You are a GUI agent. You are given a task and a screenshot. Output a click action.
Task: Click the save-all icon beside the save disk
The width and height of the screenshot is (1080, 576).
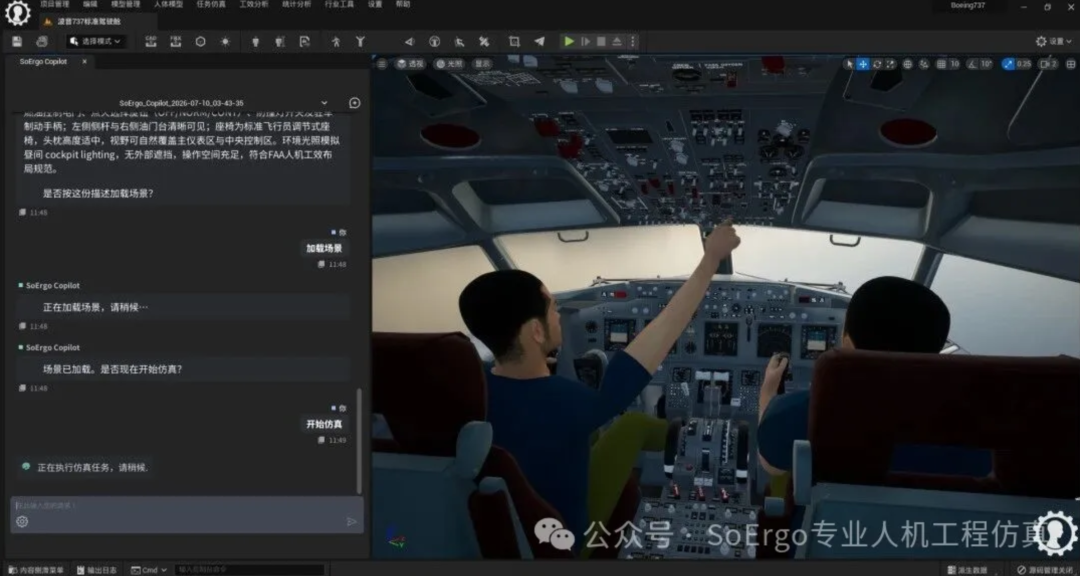tap(42, 41)
